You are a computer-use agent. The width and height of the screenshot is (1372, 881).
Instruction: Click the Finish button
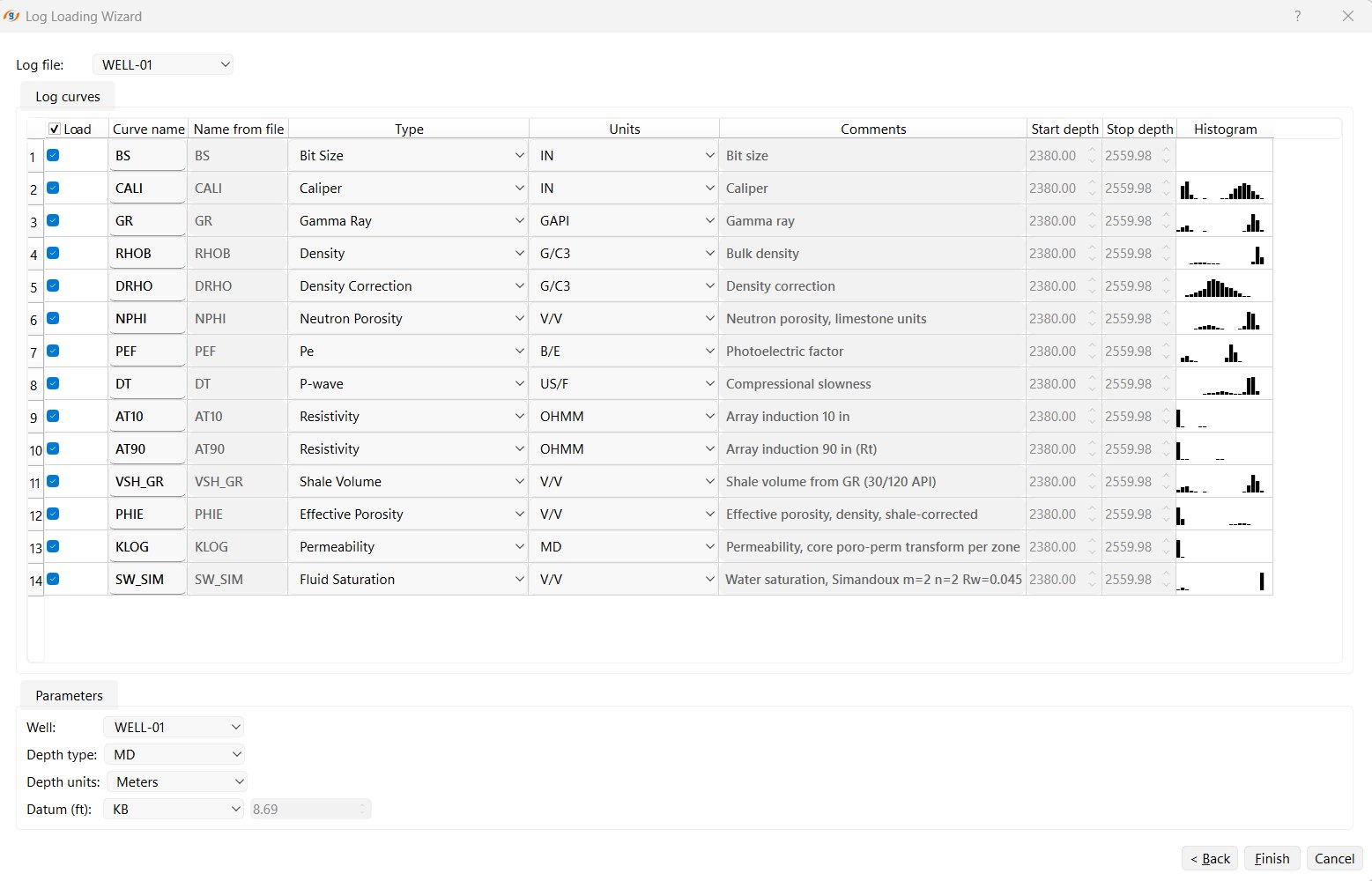coord(1272,858)
